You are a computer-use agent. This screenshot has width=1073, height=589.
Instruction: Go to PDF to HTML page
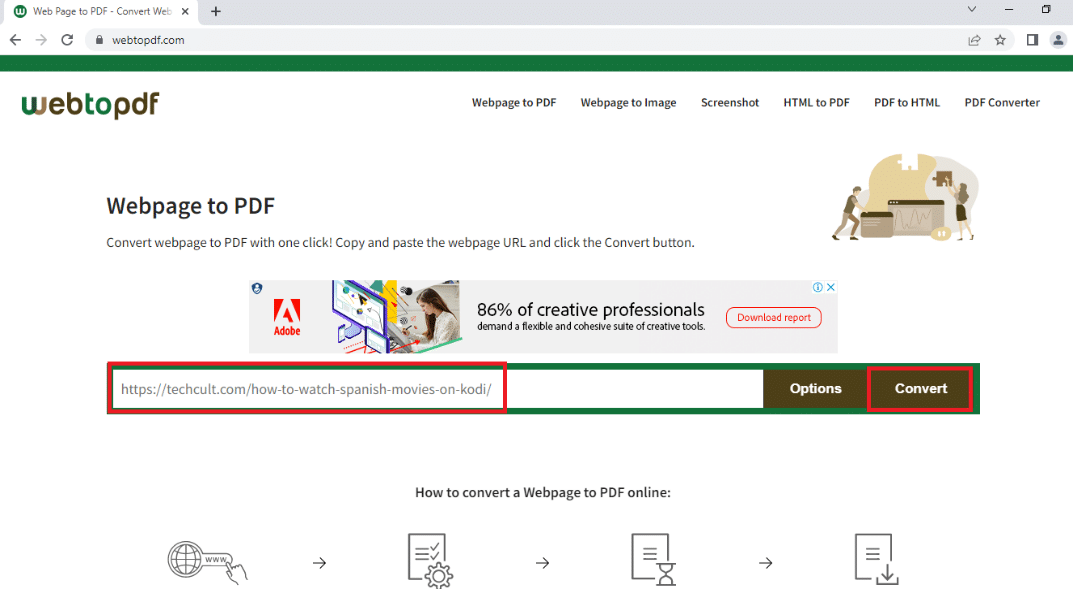[907, 103]
